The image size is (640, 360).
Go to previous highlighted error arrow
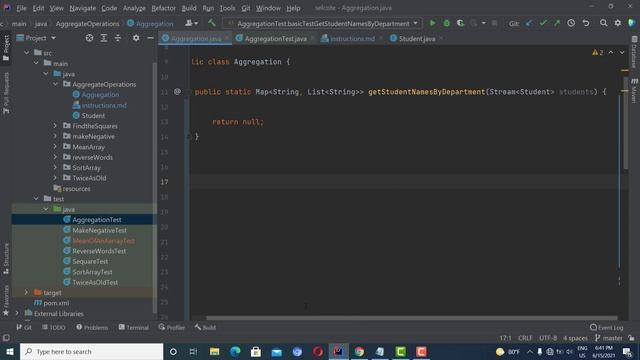[611, 52]
